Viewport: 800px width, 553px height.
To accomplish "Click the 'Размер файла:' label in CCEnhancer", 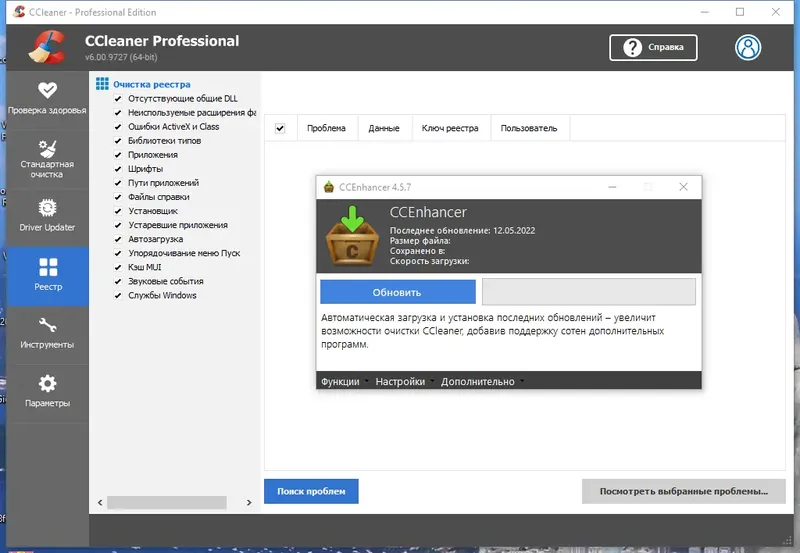I will 420,240.
